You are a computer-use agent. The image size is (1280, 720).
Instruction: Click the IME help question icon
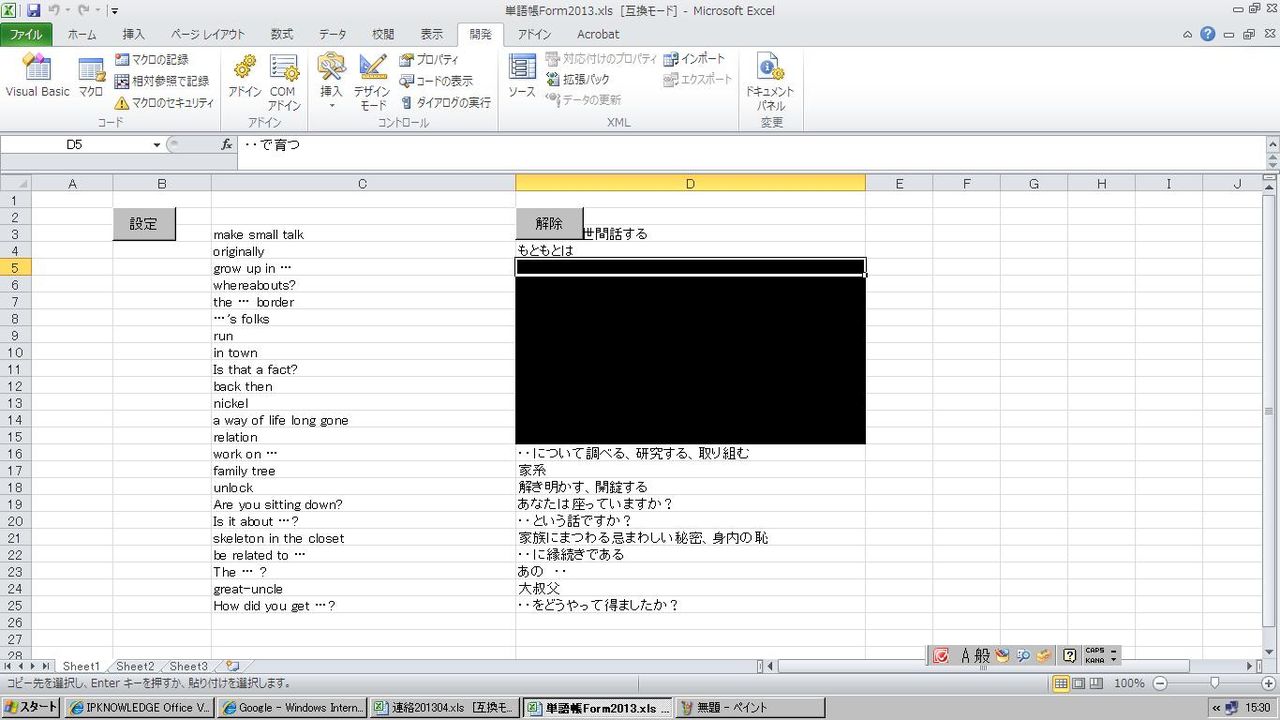point(1069,656)
